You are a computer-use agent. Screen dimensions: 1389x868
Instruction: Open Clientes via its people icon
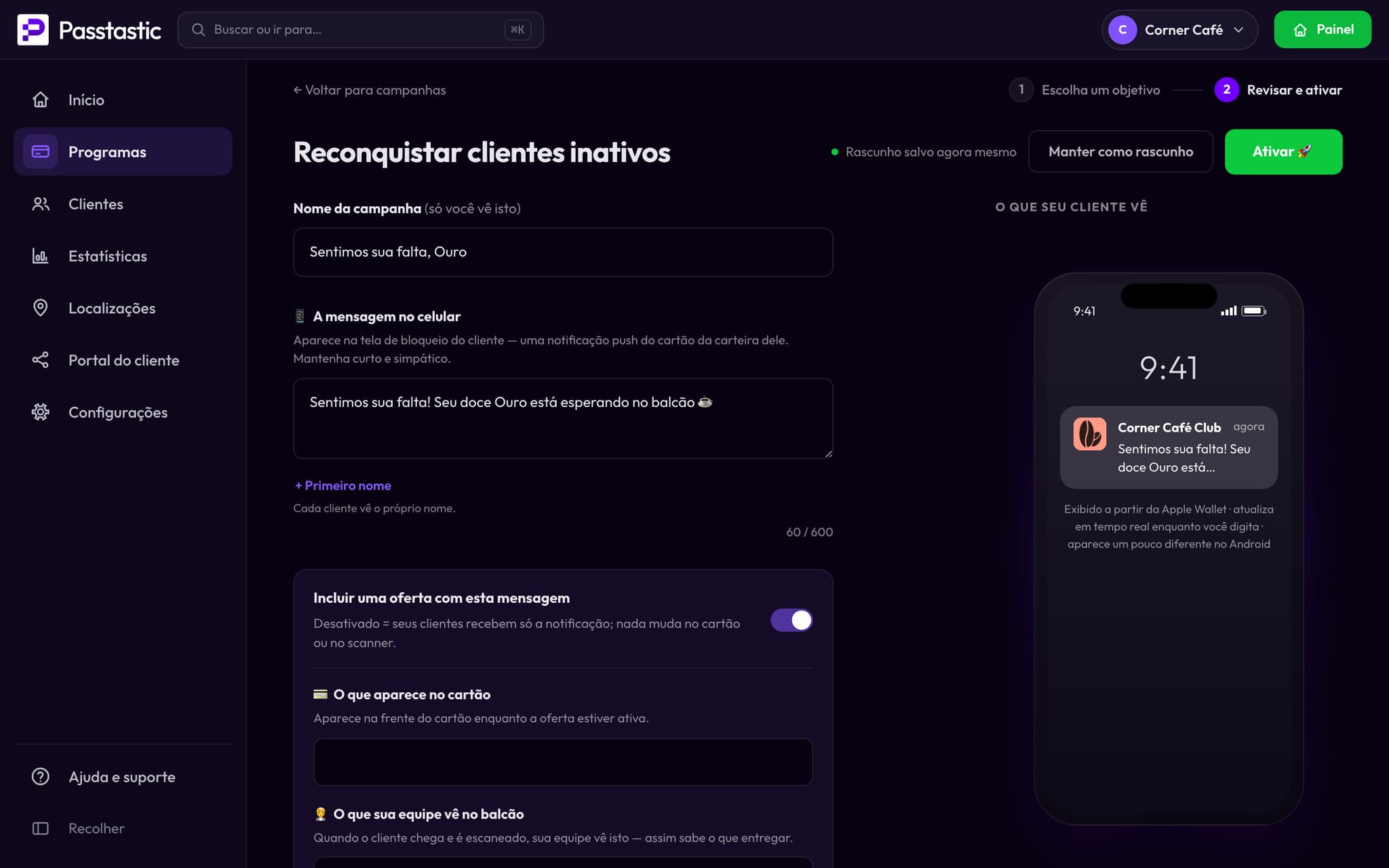pyautogui.click(x=41, y=204)
